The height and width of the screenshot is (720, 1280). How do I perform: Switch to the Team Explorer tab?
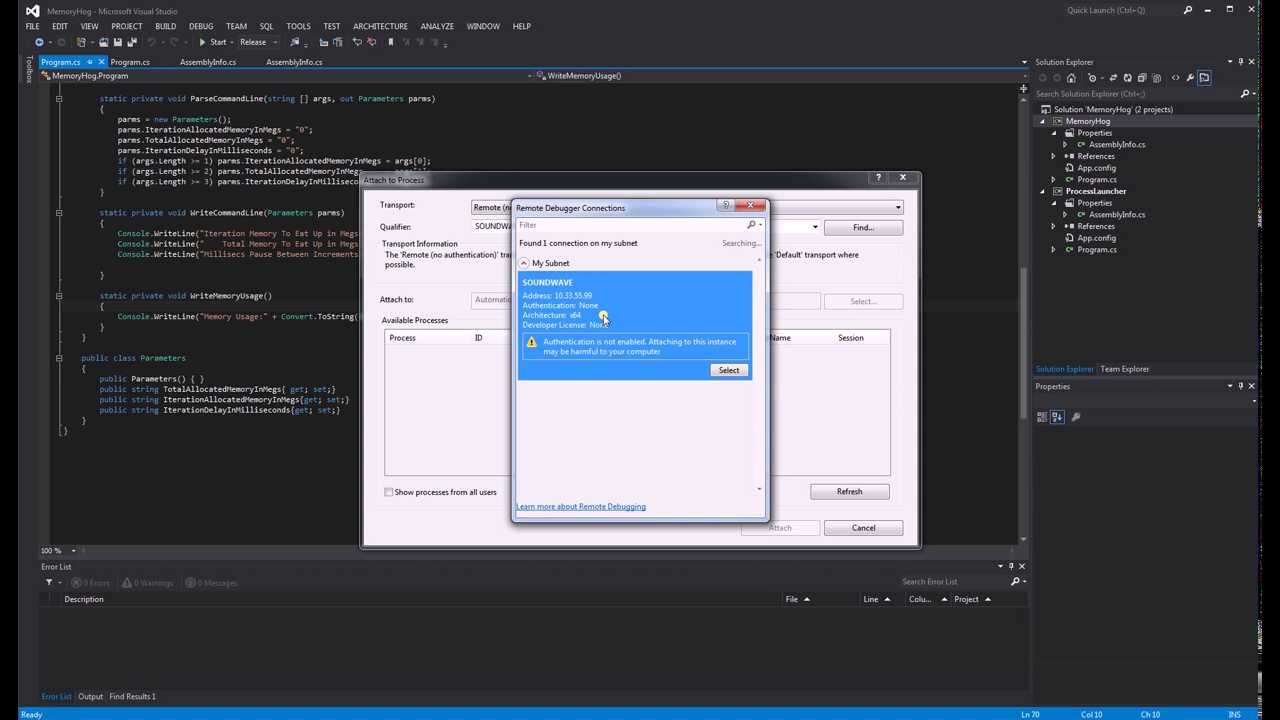(x=1124, y=369)
